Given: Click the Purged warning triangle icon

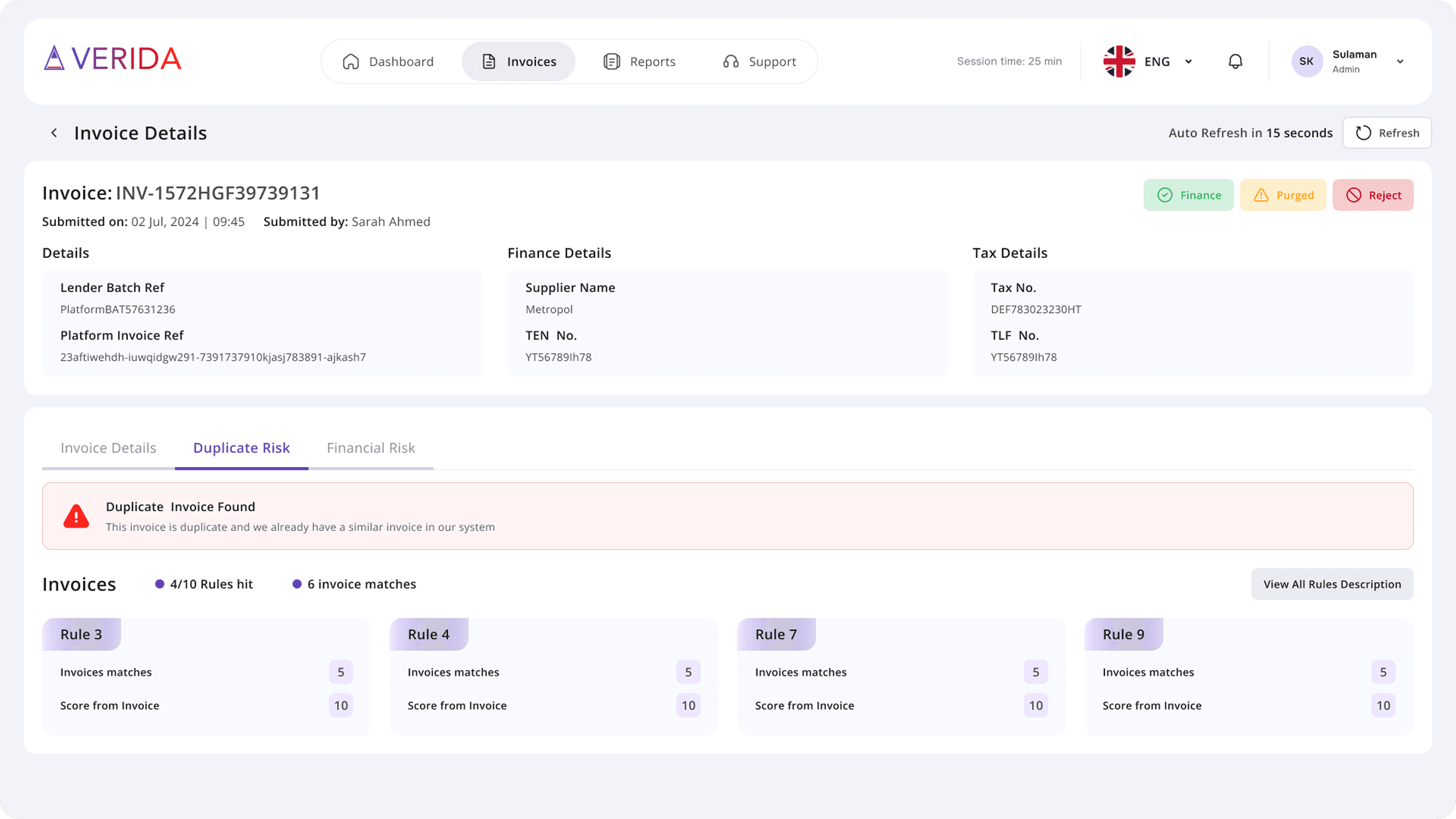Looking at the screenshot, I should coord(1261,195).
